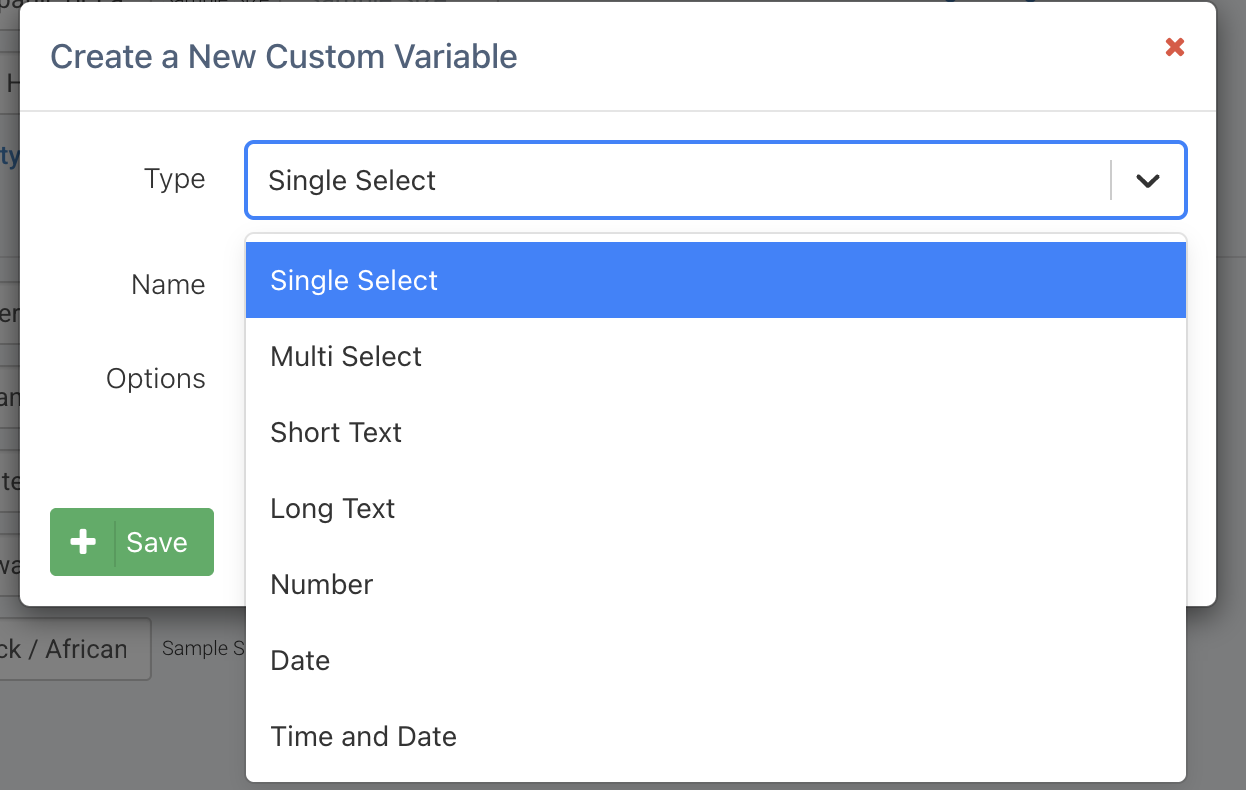Click the "Type" field label
Screen dimensions: 1246x790
[175, 179]
